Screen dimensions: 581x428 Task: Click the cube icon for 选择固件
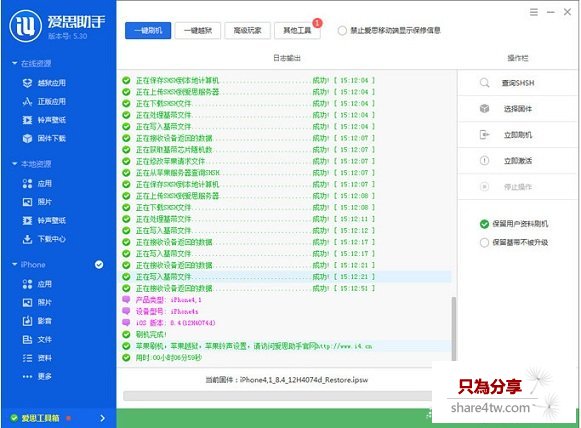485,109
